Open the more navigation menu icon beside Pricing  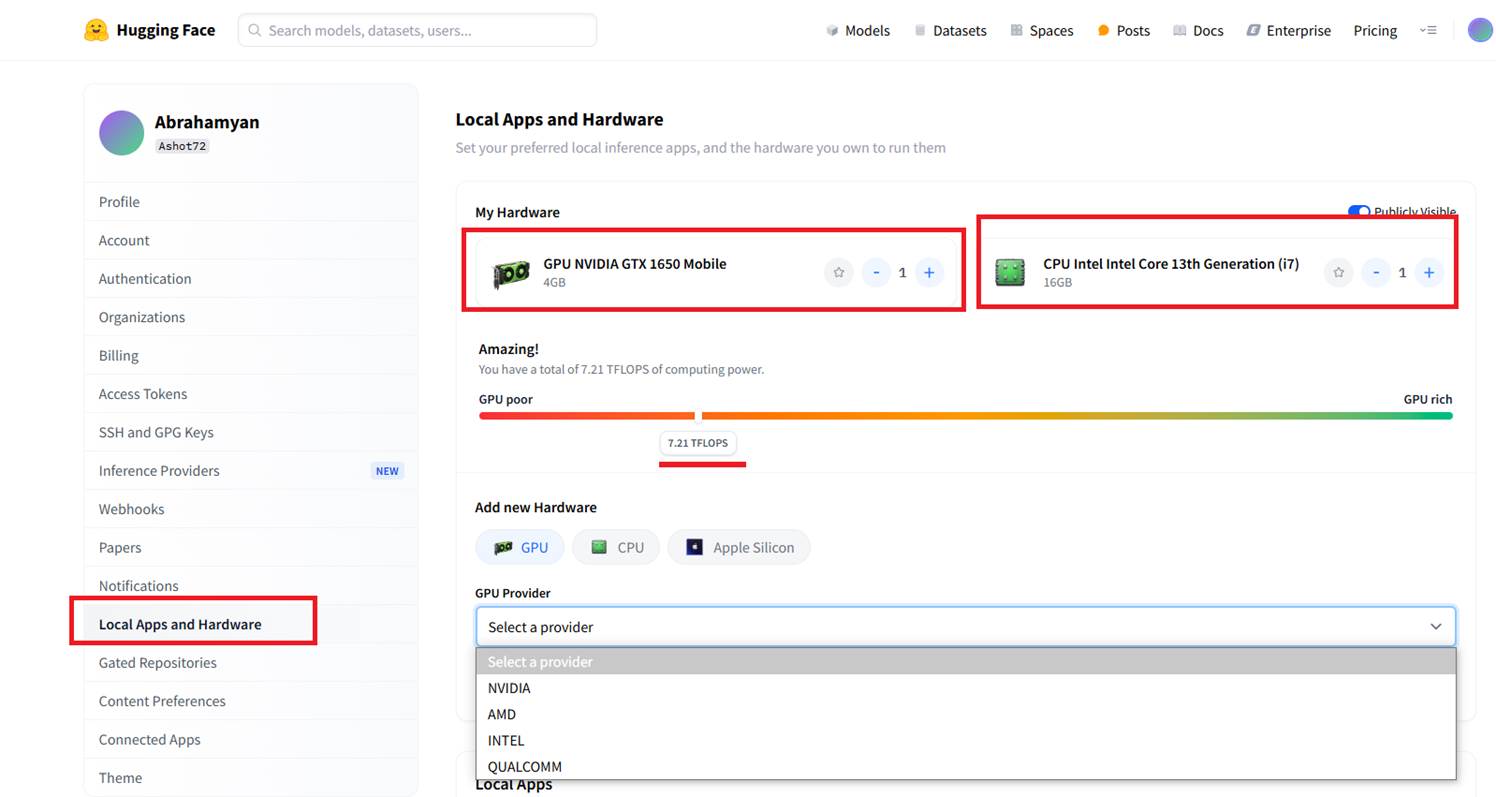1428,30
